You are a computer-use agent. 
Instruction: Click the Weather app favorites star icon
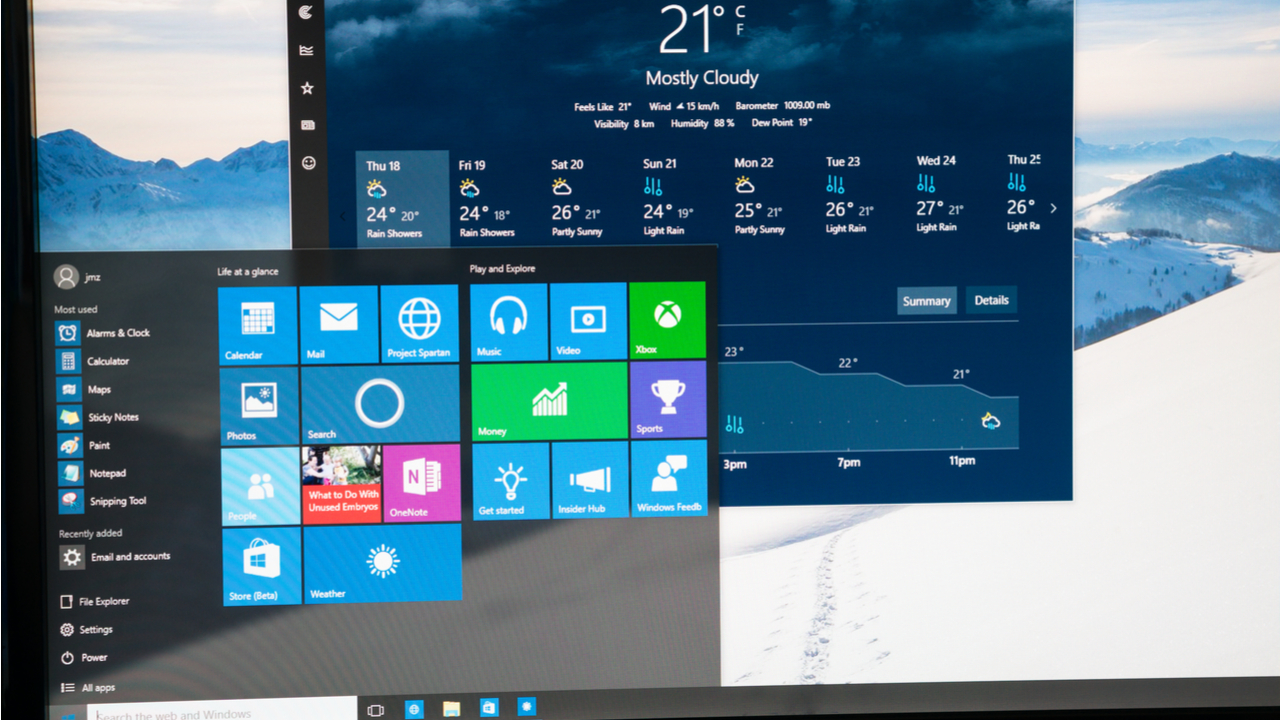[x=307, y=88]
